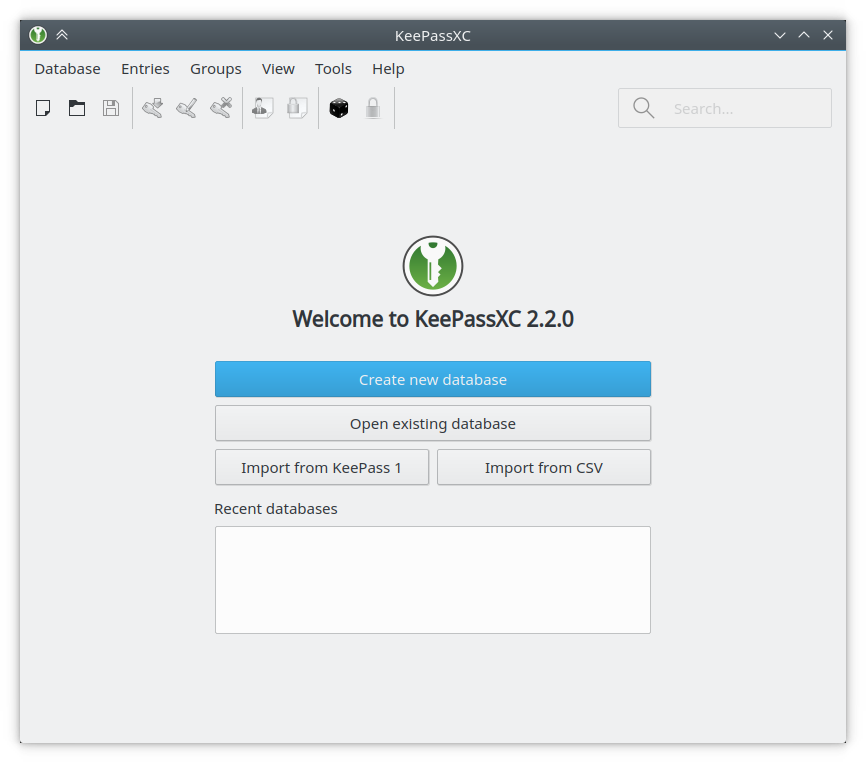This screenshot has width=866, height=763.
Task: Click Import from CSV button
Action: click(x=544, y=468)
